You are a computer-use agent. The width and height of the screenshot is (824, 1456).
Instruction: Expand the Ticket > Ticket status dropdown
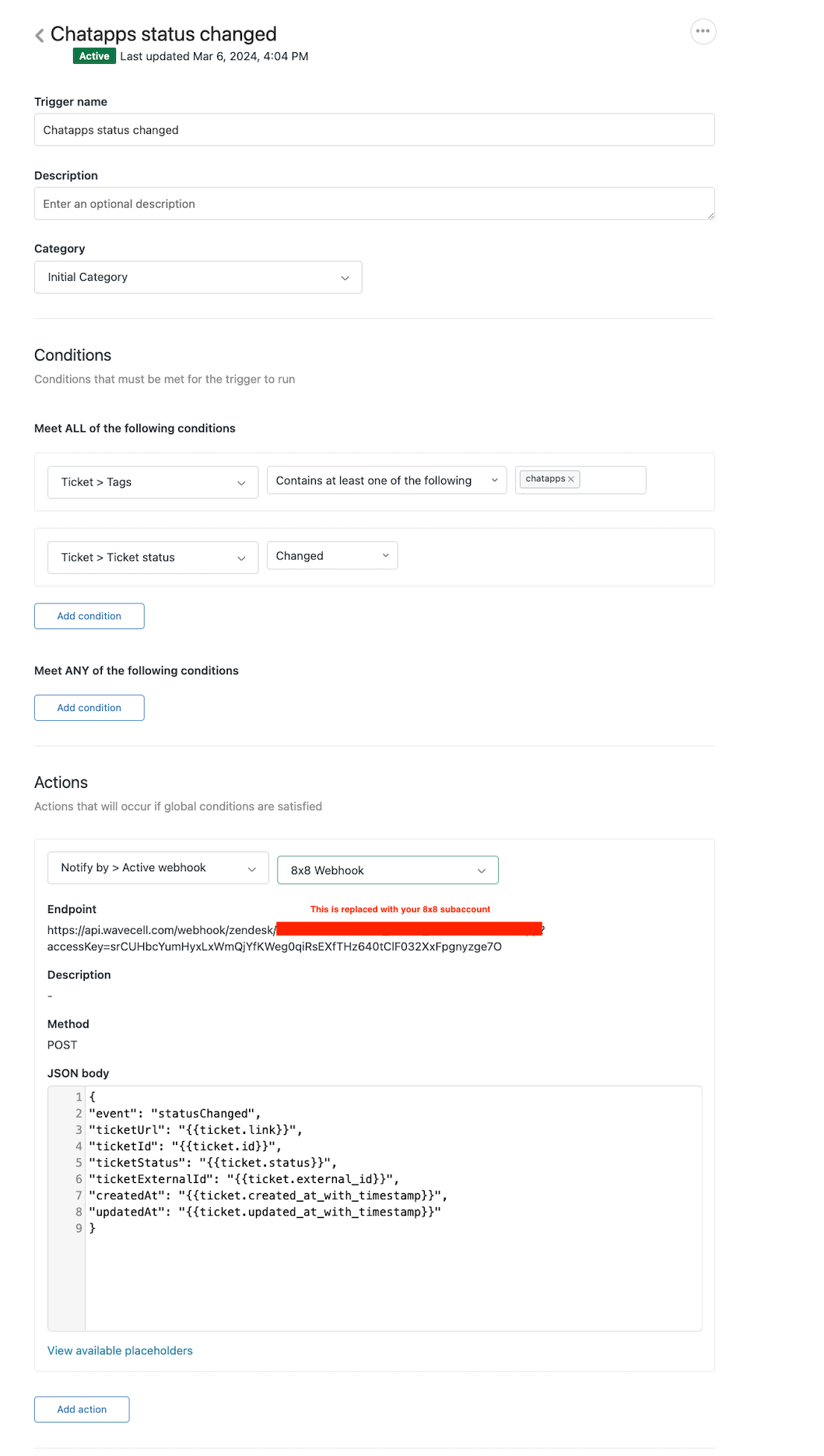point(153,558)
